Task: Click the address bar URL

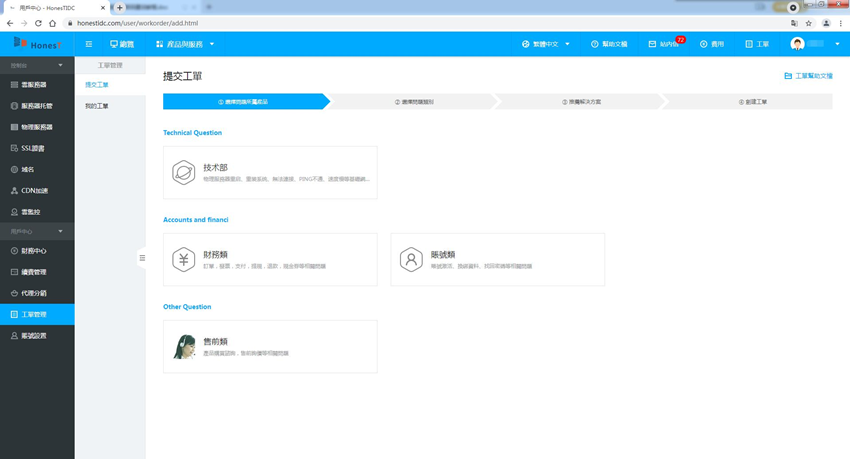Action: 138,23
